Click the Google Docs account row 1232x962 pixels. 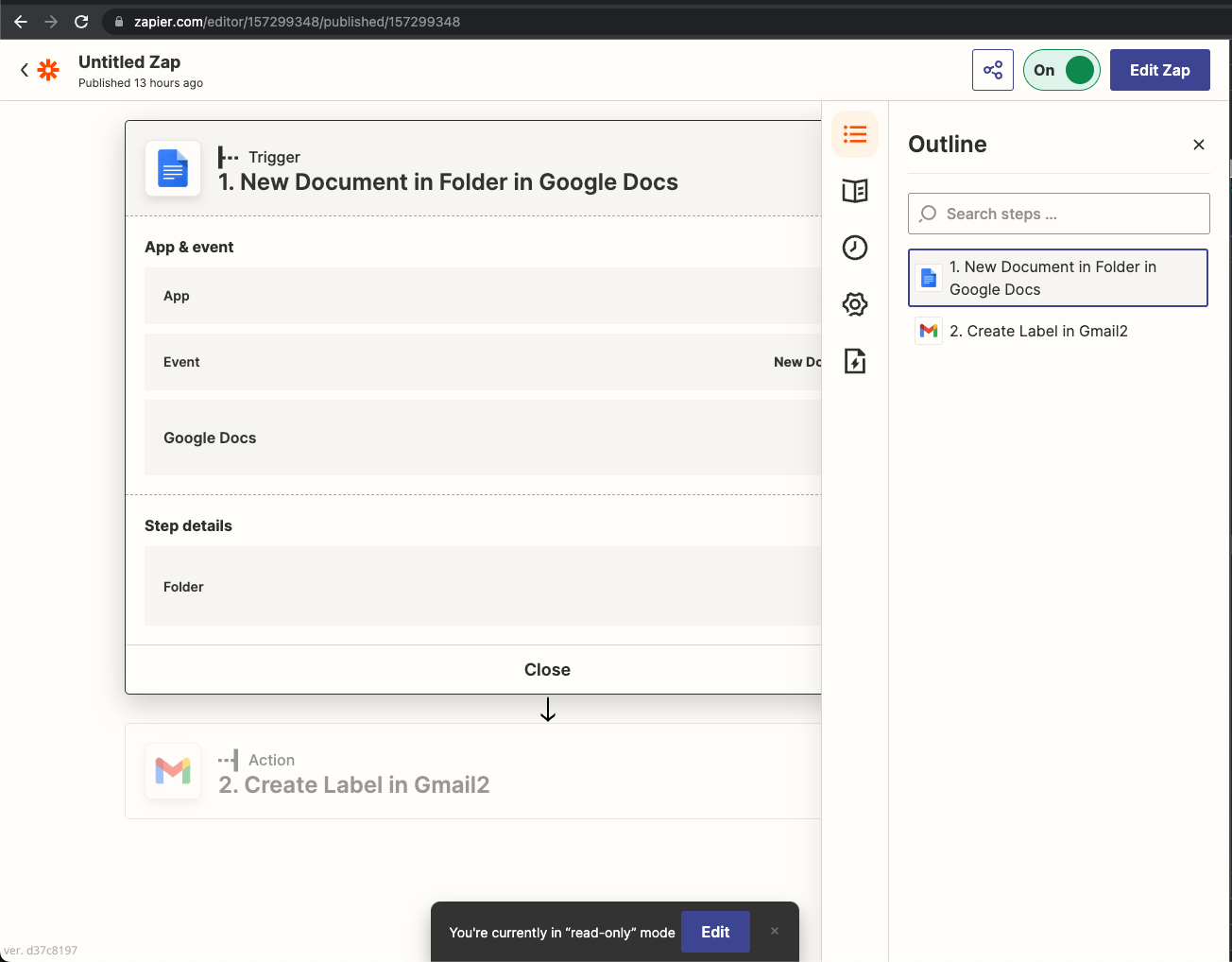tap(483, 438)
